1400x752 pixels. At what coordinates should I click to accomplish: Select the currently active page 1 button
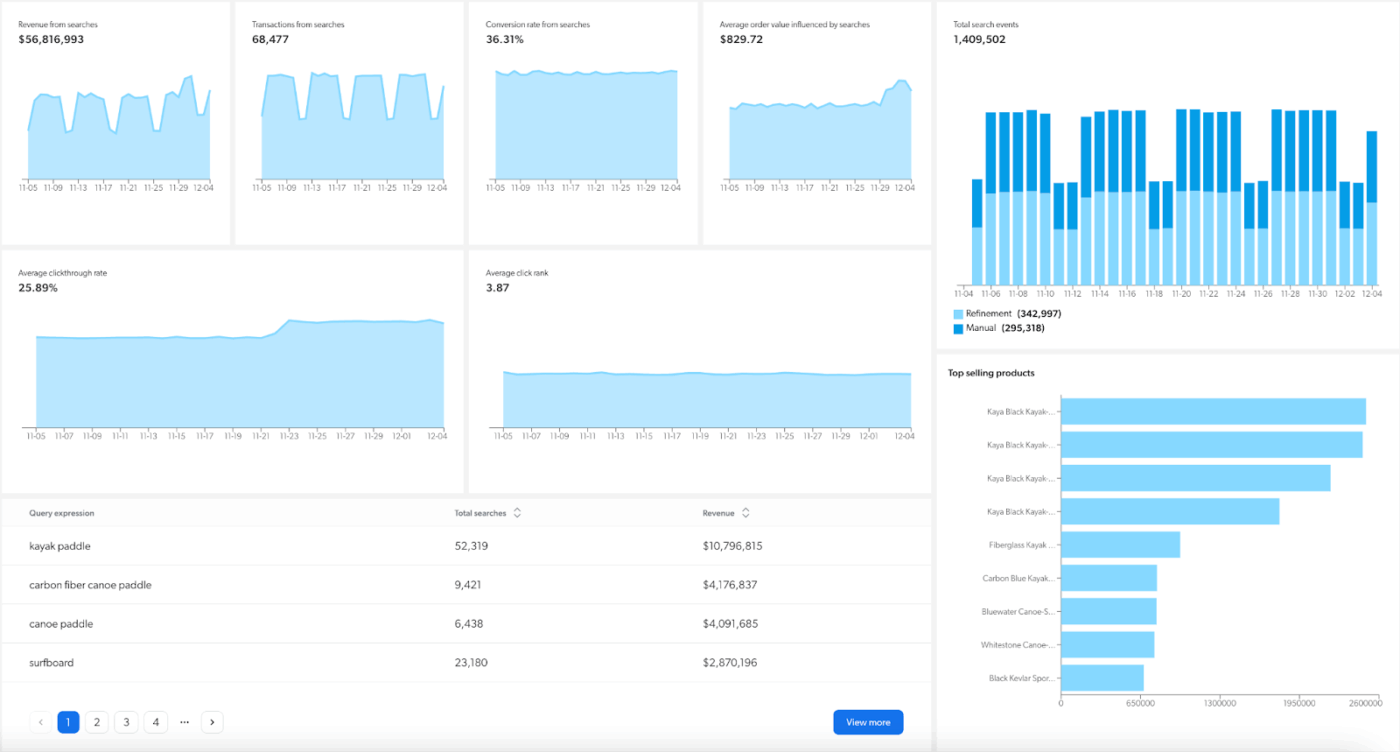tap(68, 722)
